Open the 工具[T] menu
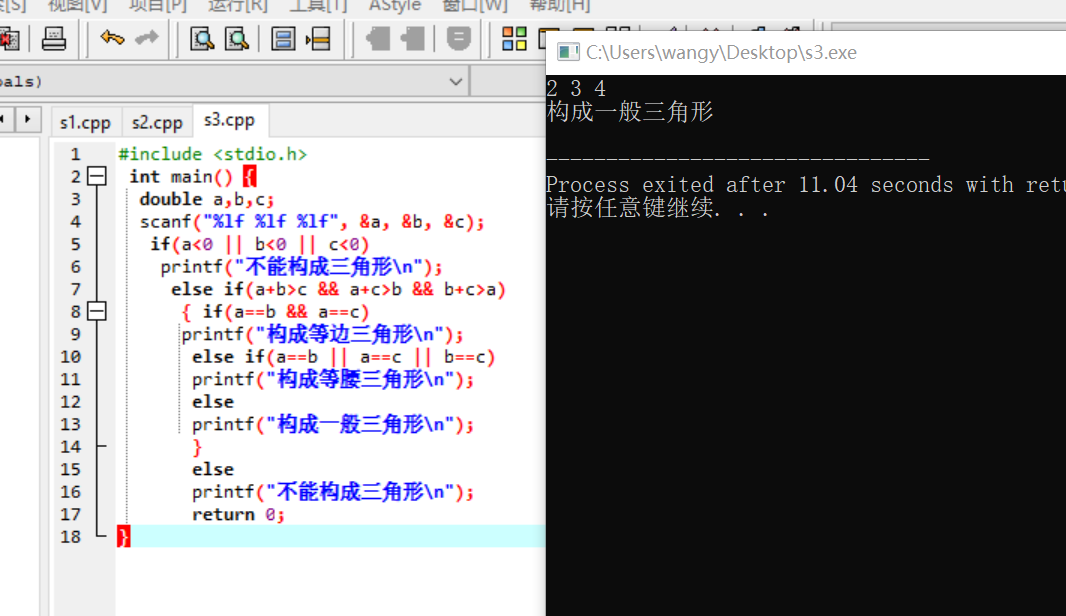 point(318,6)
